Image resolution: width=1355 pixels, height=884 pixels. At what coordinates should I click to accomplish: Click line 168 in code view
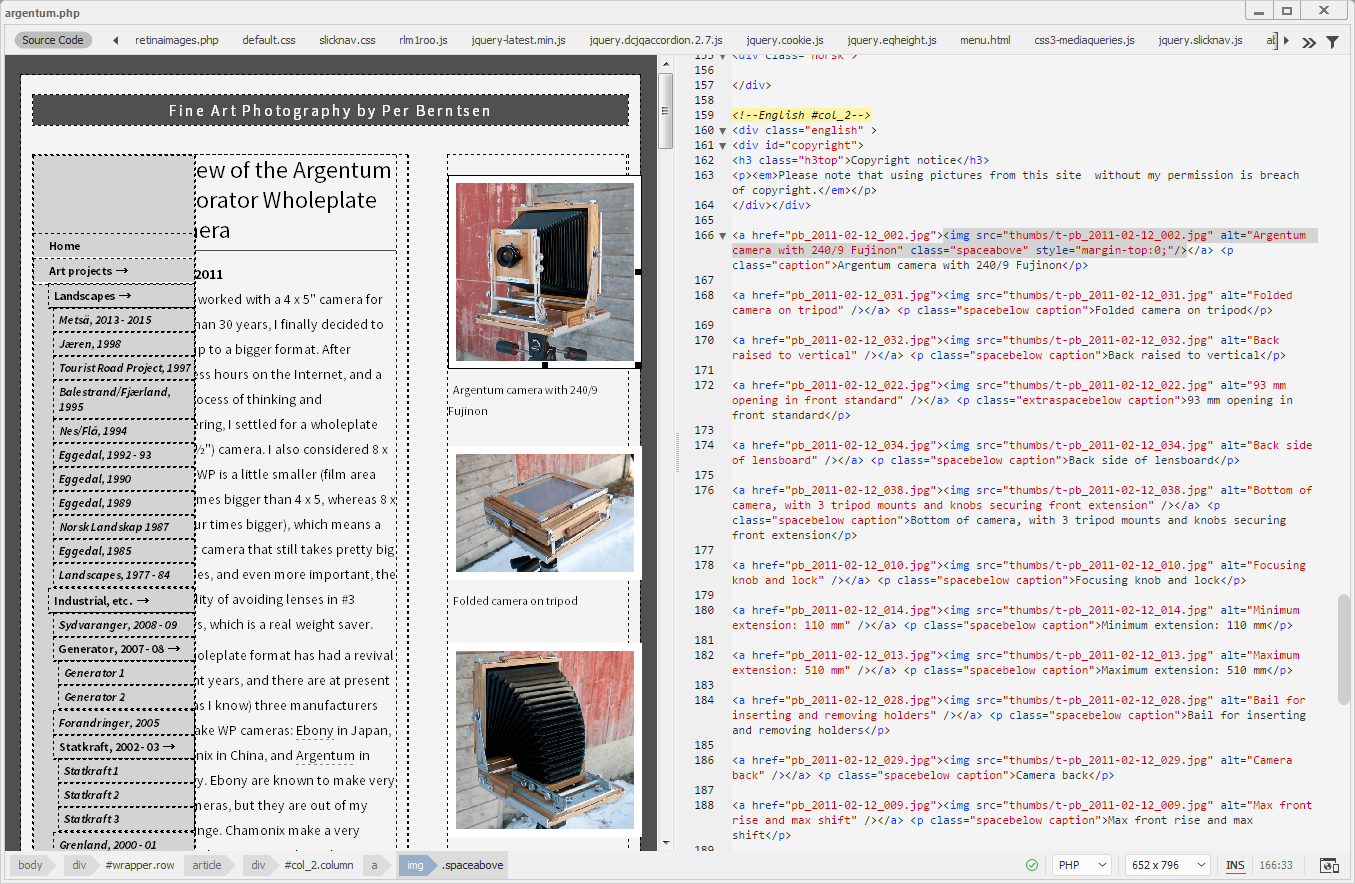pyautogui.click(x=1013, y=302)
